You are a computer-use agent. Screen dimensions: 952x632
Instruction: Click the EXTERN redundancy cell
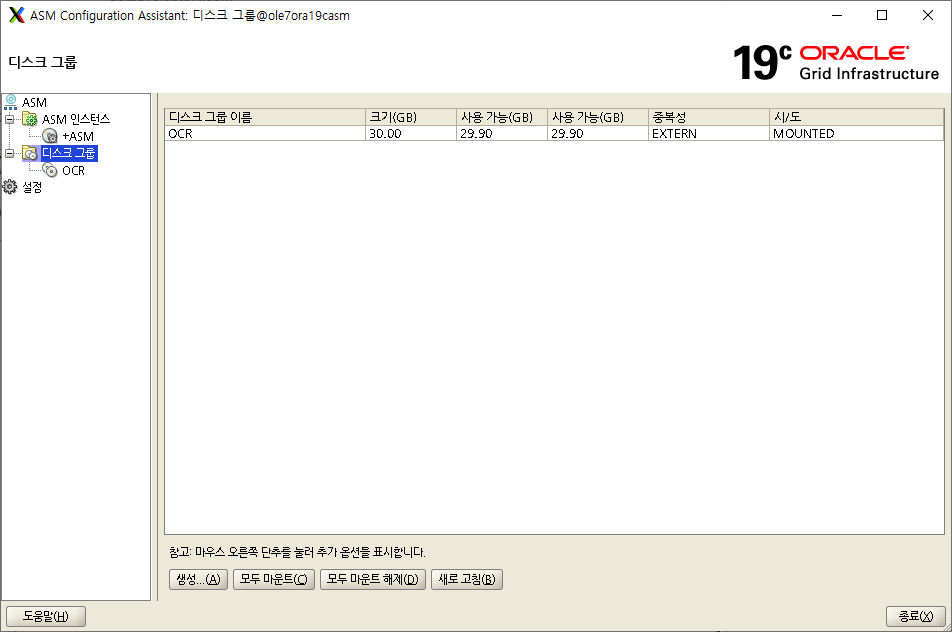click(x=709, y=134)
